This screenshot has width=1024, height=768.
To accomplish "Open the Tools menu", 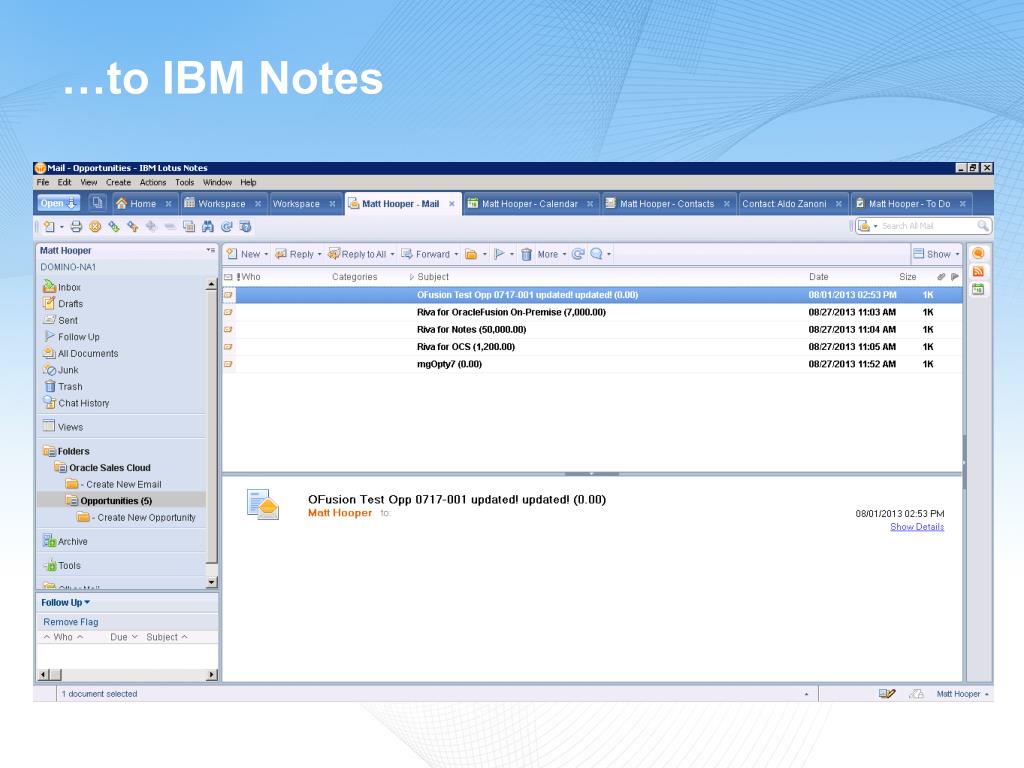I will 185,183.
